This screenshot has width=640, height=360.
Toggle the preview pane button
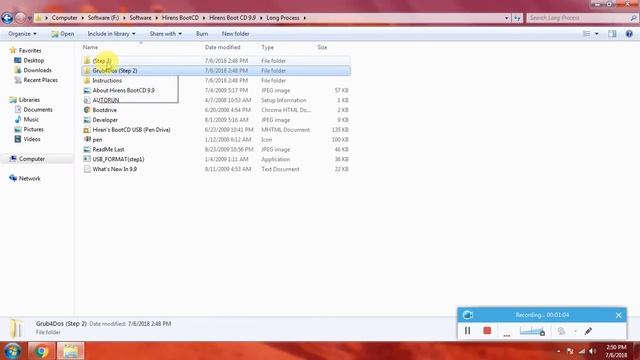(x=612, y=34)
